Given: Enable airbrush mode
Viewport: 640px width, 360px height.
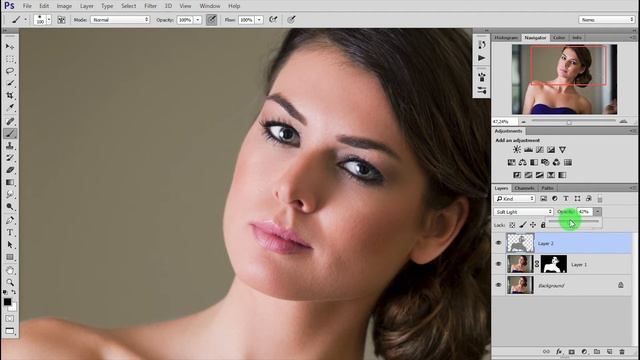Looking at the screenshot, I should point(273,20).
